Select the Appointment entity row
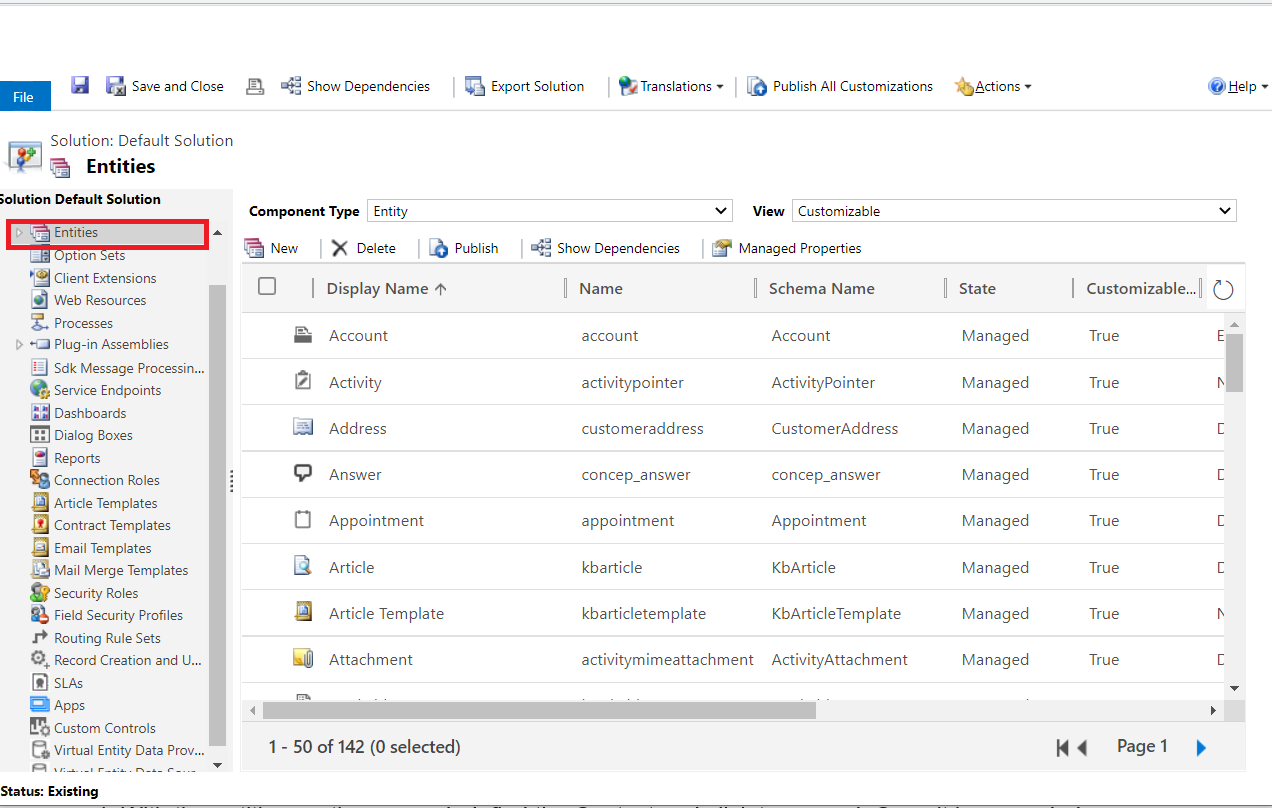 tap(732, 520)
